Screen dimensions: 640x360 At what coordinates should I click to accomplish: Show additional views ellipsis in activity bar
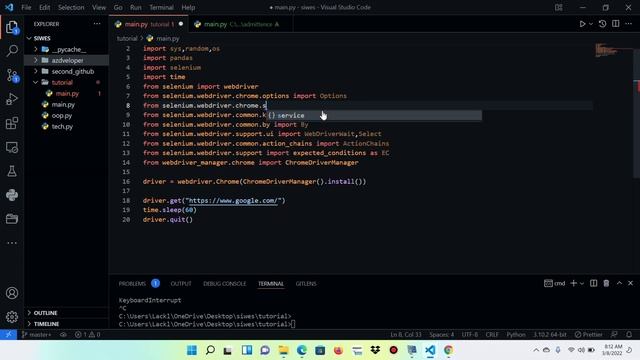click(12, 243)
